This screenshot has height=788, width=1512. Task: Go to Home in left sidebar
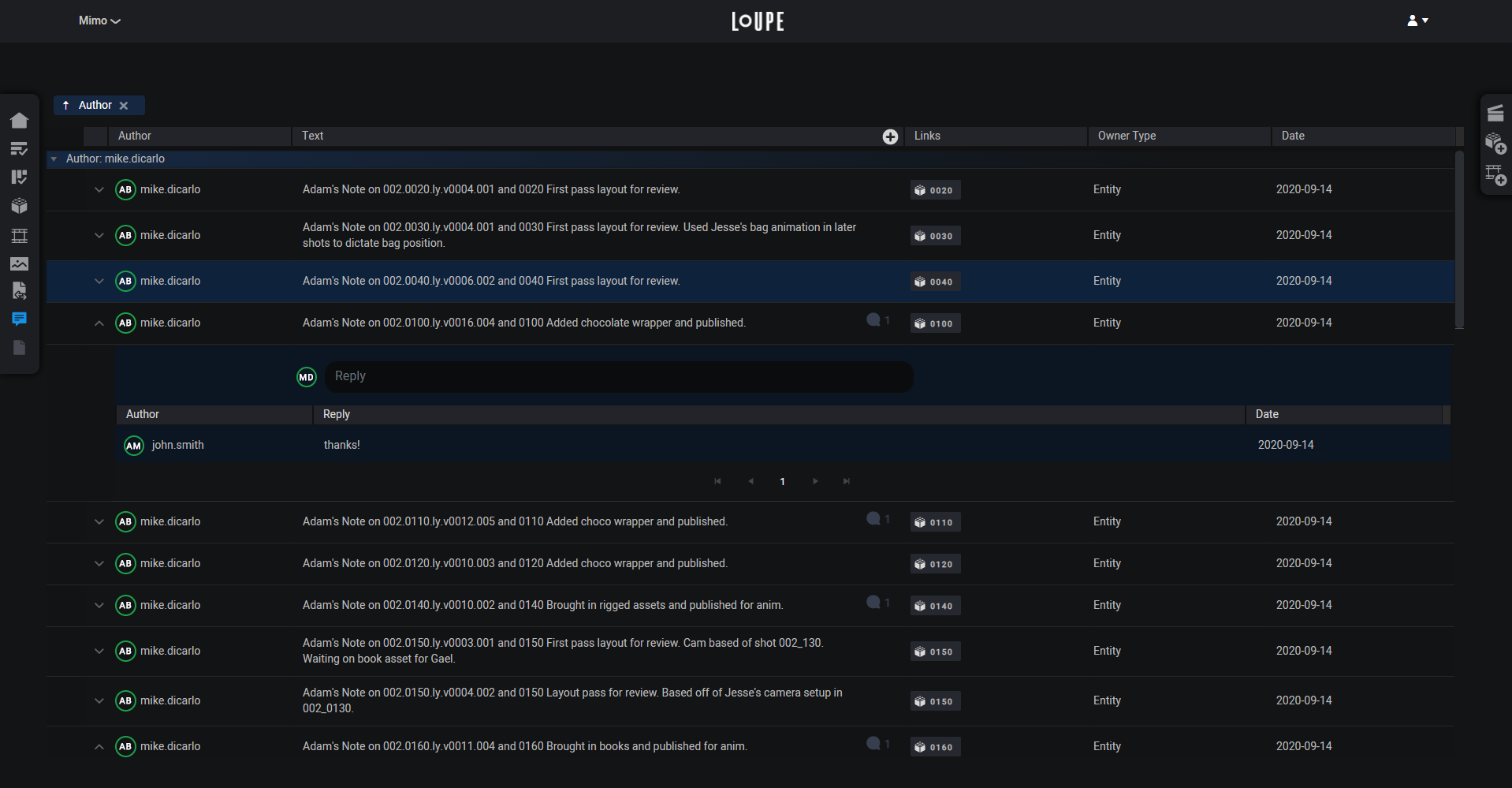tap(19, 120)
